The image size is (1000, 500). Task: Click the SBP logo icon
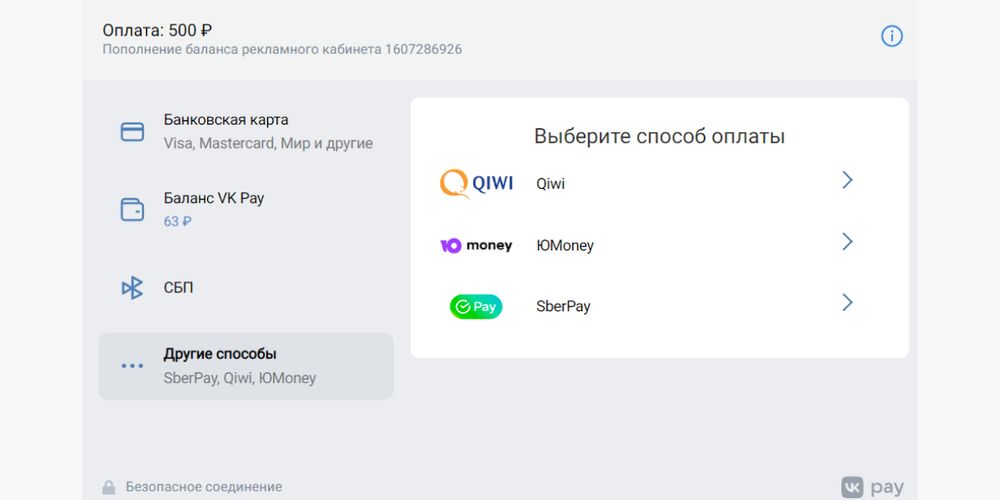click(x=132, y=288)
